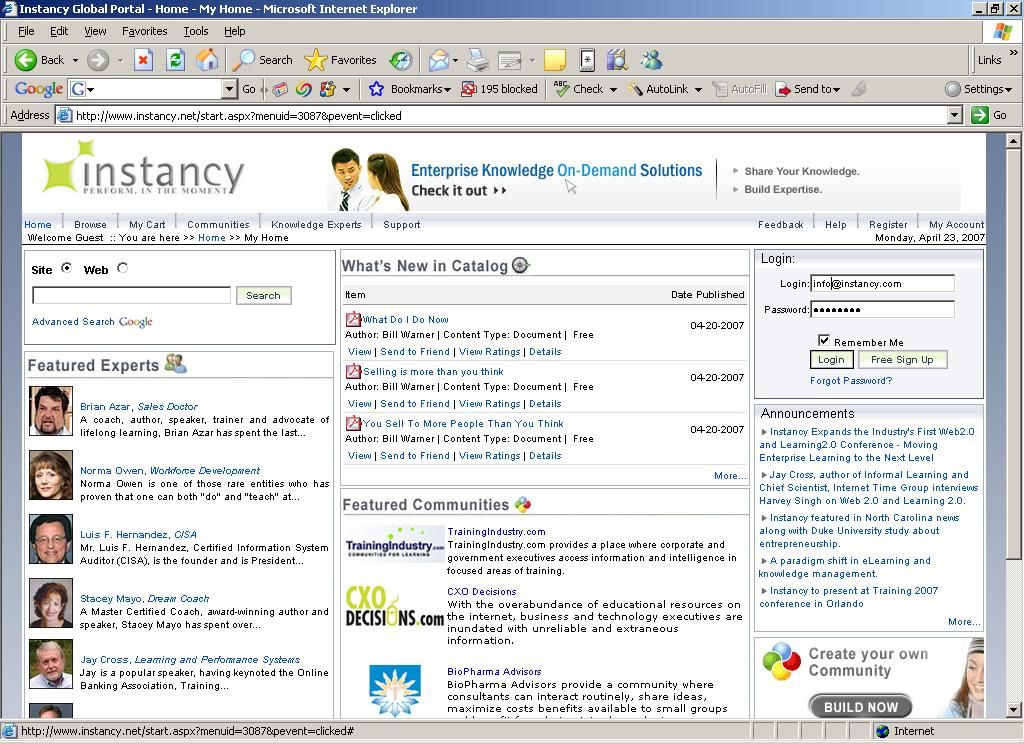Go back with the Back arrow icon

(25, 60)
